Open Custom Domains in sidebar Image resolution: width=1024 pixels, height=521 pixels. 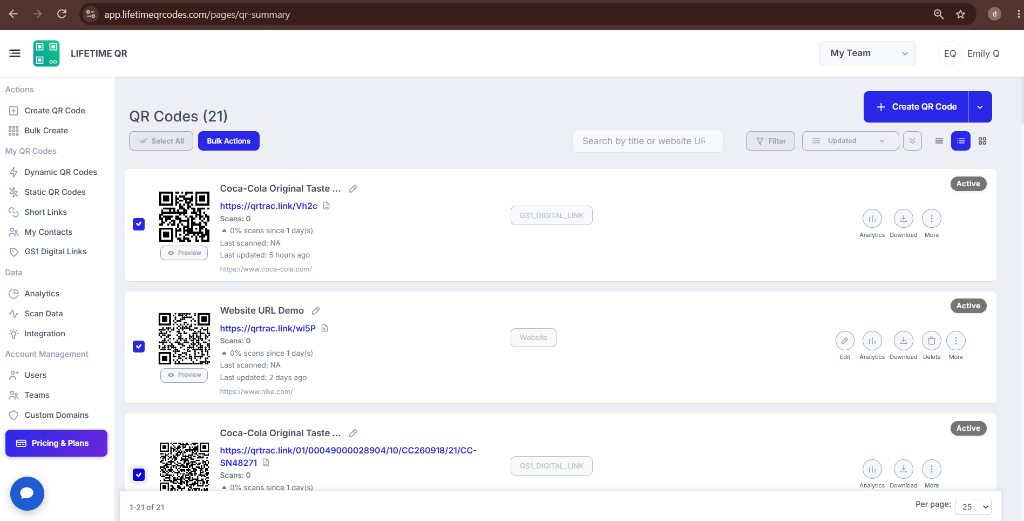[56, 415]
